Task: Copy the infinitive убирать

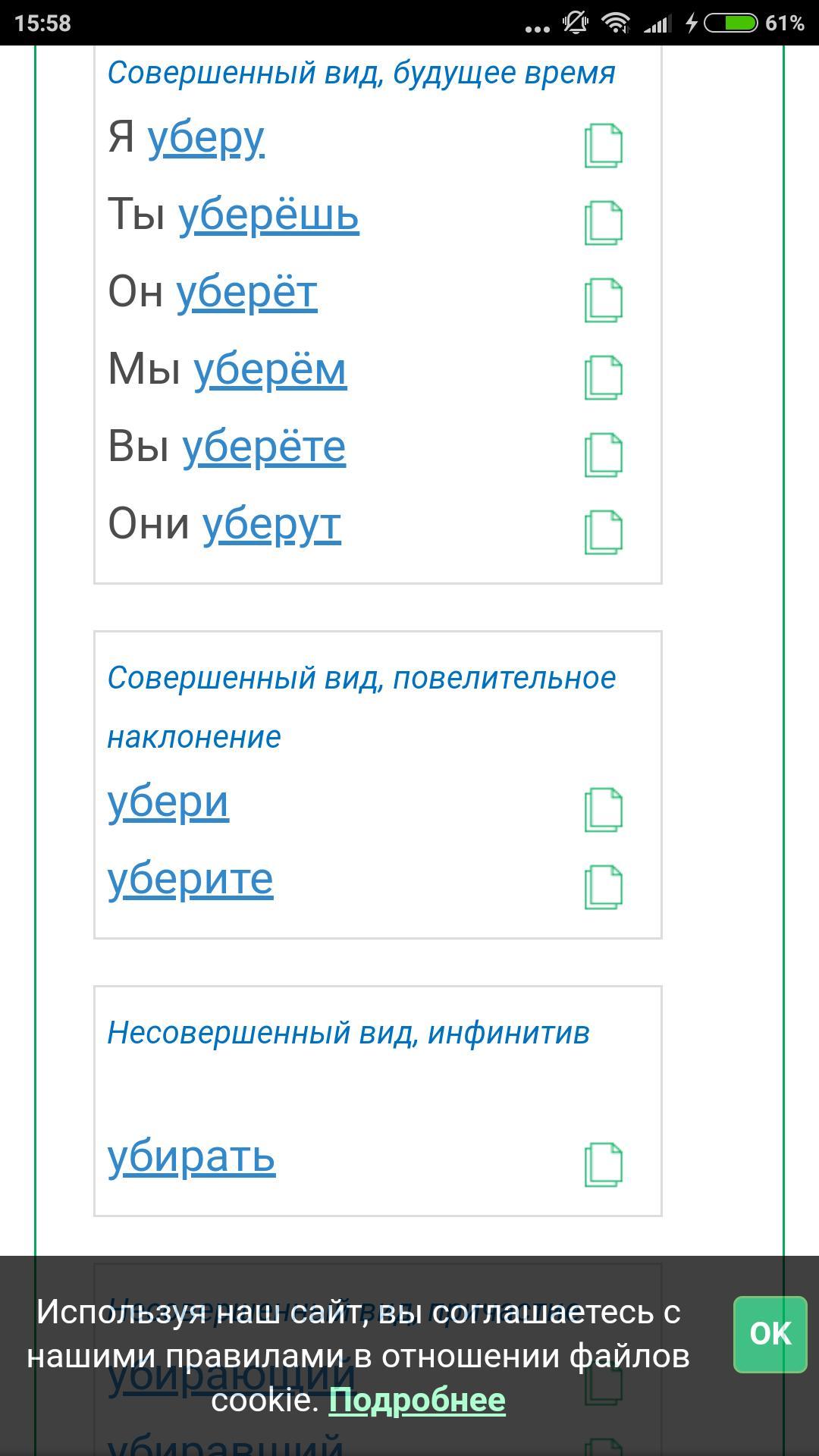Action: [x=604, y=1165]
